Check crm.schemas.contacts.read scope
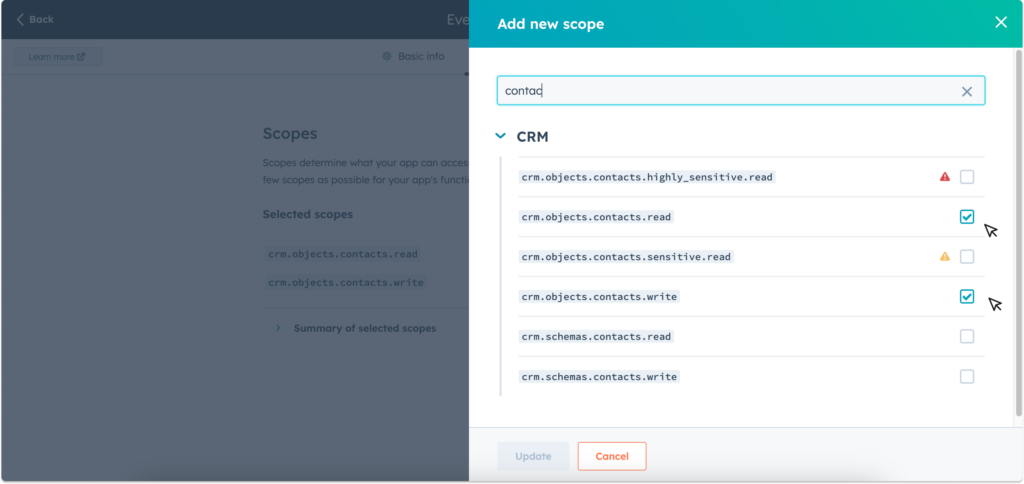The width and height of the screenshot is (1024, 484). pos(967,337)
